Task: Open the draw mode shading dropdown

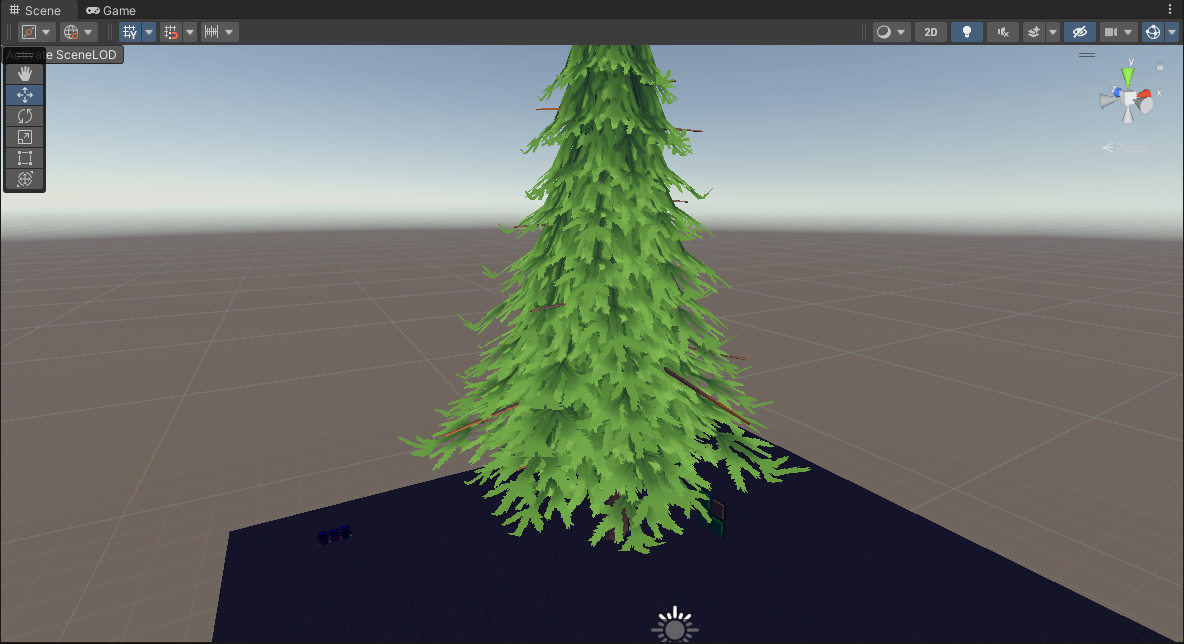Action: [890, 32]
